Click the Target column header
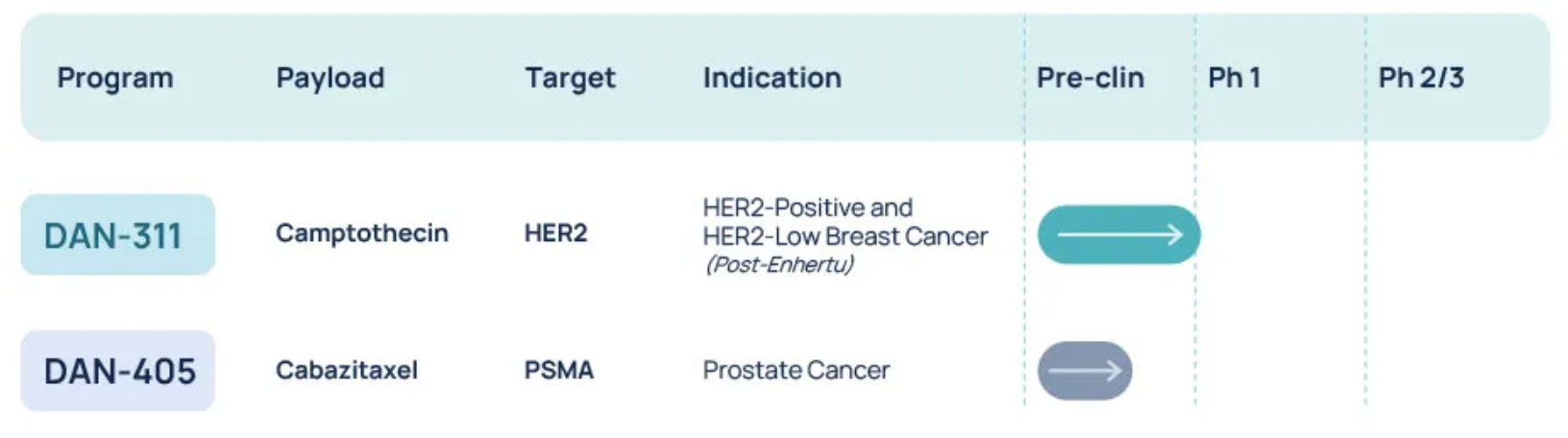Screen dimensions: 1568x438 coord(570,78)
